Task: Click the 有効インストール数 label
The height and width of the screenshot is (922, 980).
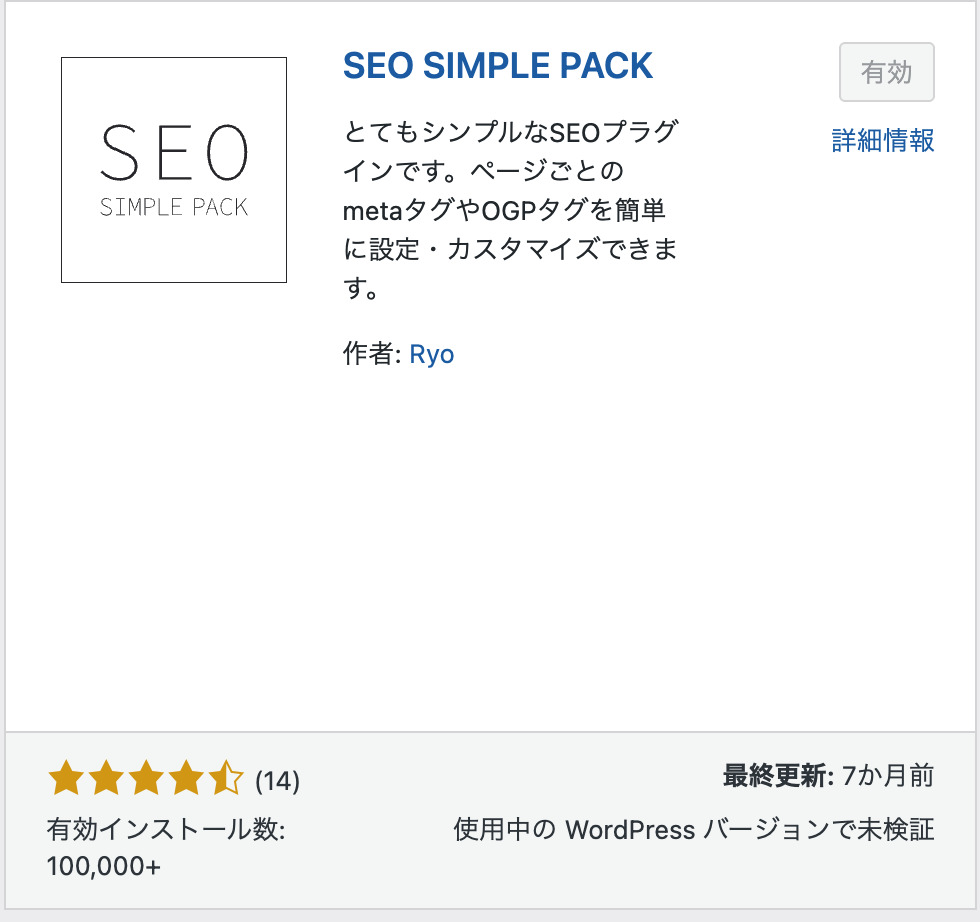Action: tap(166, 830)
